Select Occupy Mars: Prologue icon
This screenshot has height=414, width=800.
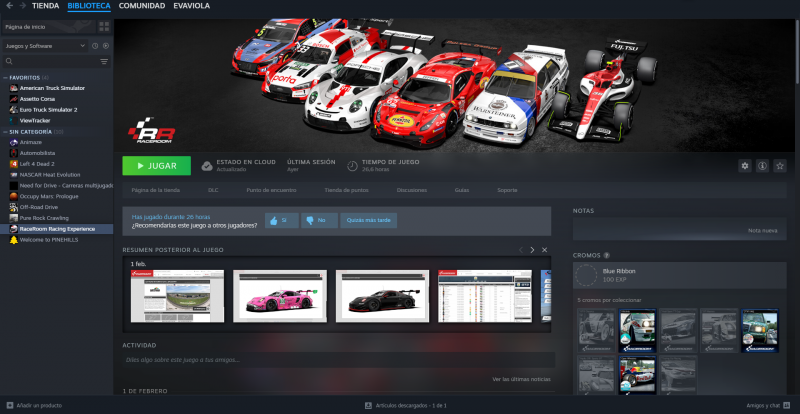[14, 197]
